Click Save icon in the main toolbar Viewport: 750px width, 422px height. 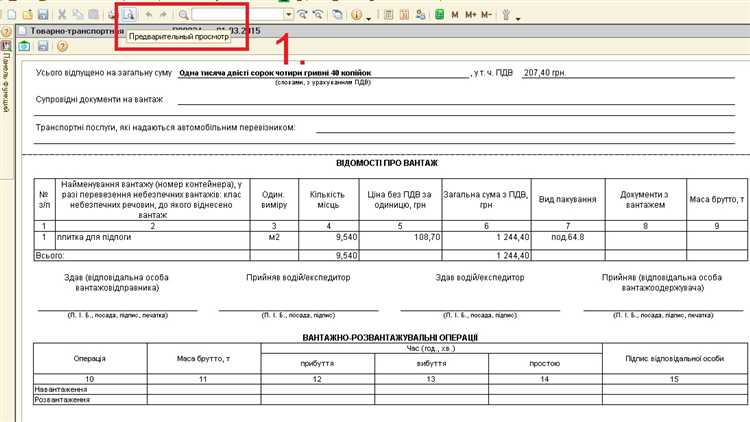coord(43,14)
